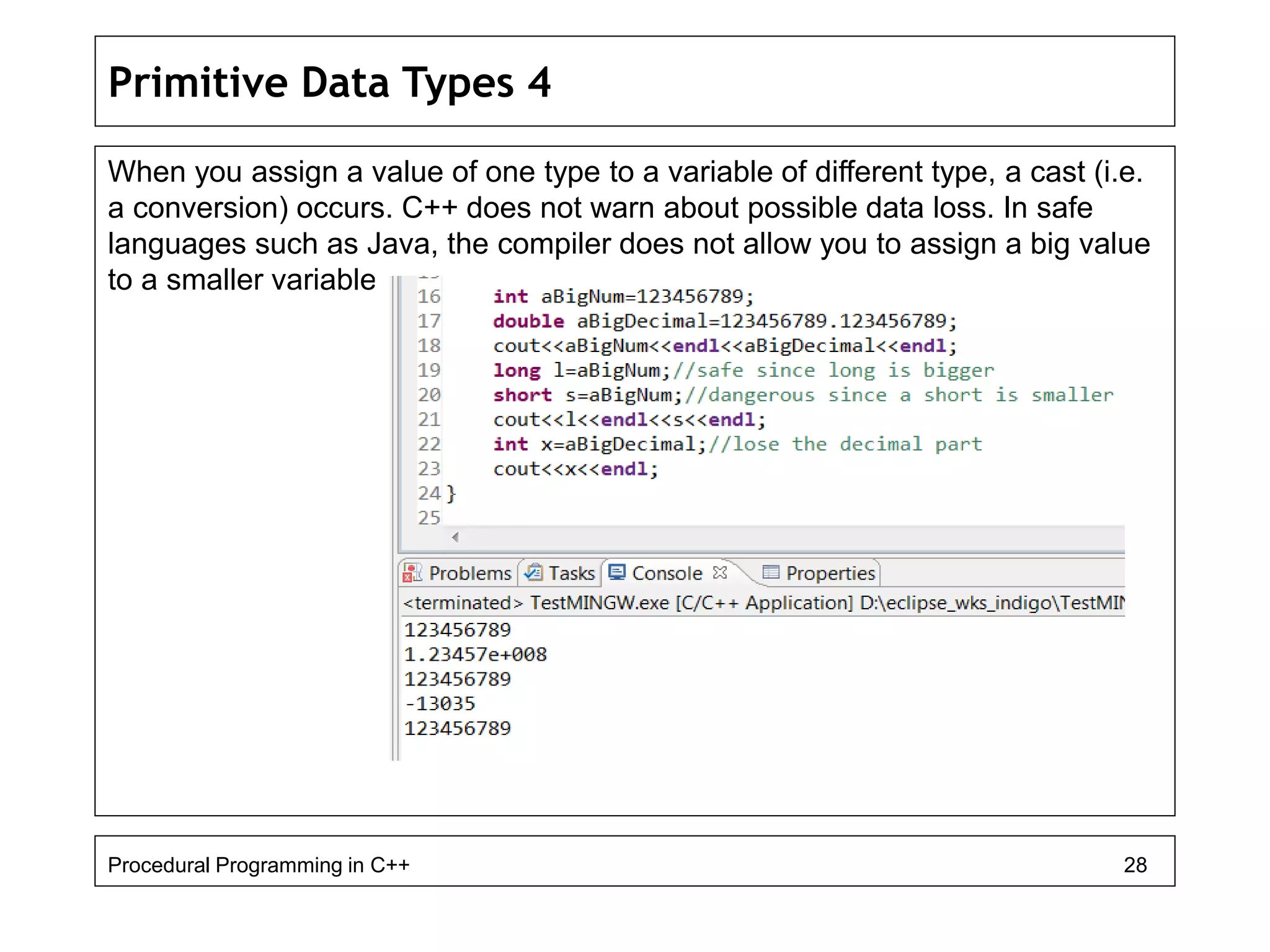Image resolution: width=1270 pixels, height=952 pixels.
Task: Click the comment '//dangerous since a short is smaller'
Action: (x=899, y=395)
